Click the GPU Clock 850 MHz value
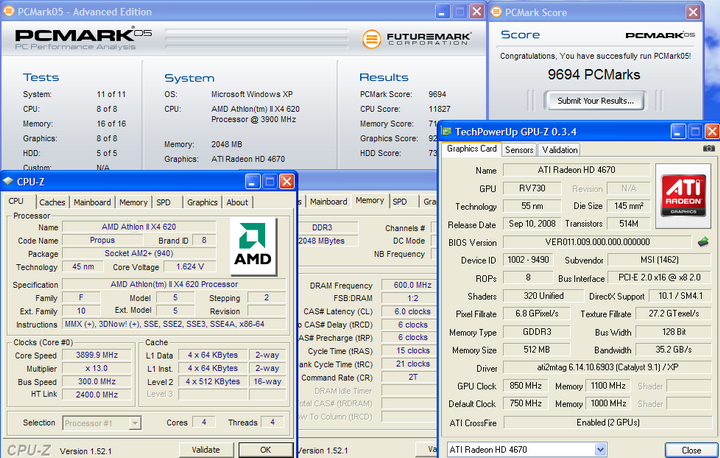 point(526,386)
